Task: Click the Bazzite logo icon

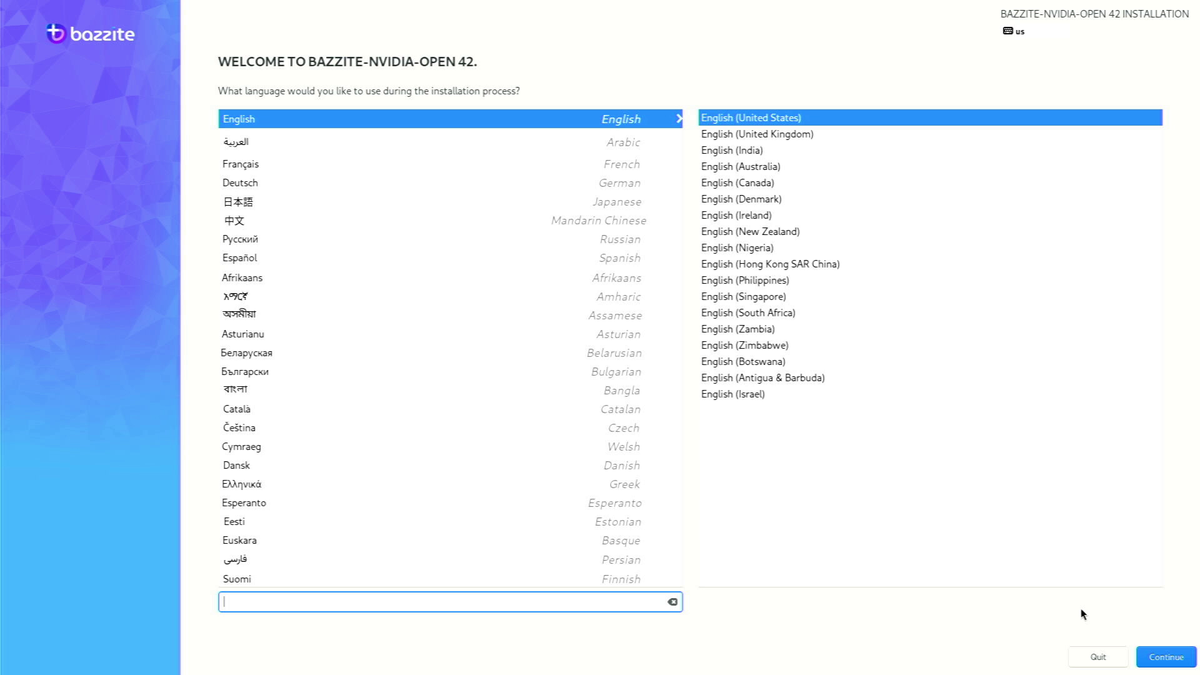Action: coord(56,34)
